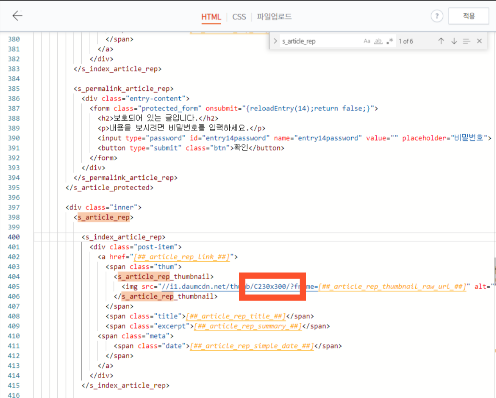
Task: Toggle Match Case (Aa) in find bar
Action: click(x=367, y=41)
